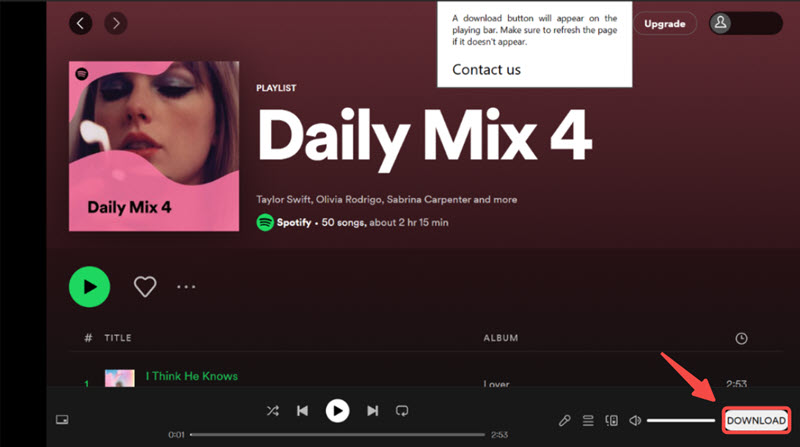Image resolution: width=800 pixels, height=447 pixels.
Task: Click total time 2:53 in playing bar
Action: coord(499,435)
